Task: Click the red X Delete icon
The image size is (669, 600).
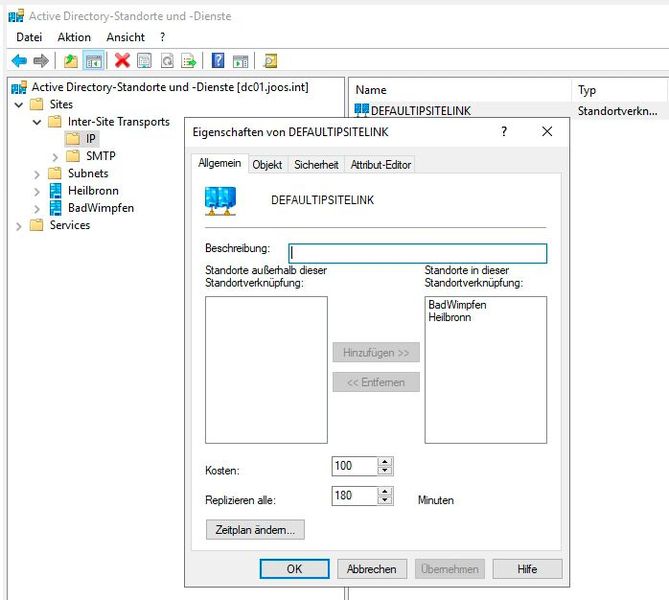Action: point(122,61)
